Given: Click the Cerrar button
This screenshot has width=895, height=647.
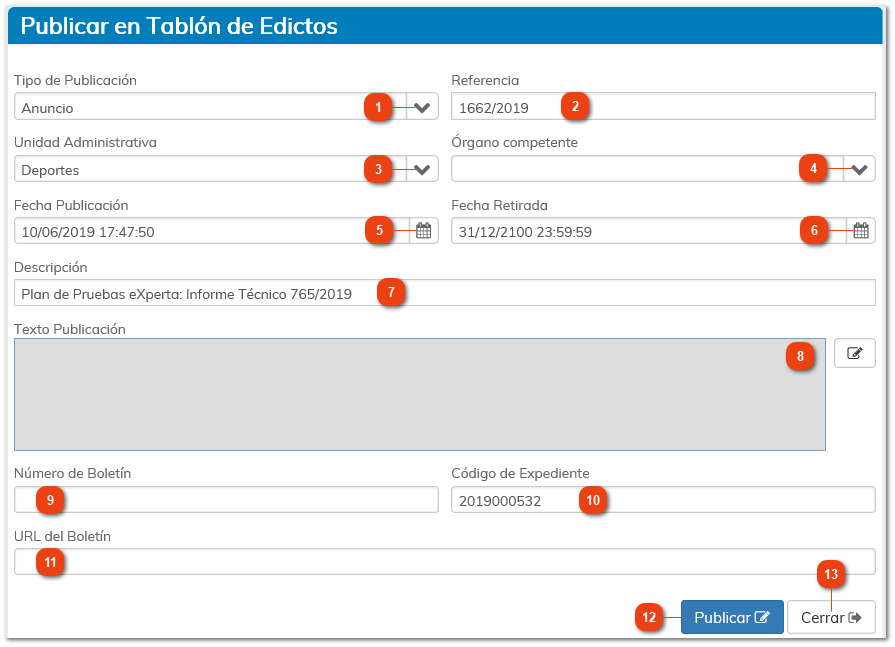Looking at the screenshot, I should pos(831,616).
